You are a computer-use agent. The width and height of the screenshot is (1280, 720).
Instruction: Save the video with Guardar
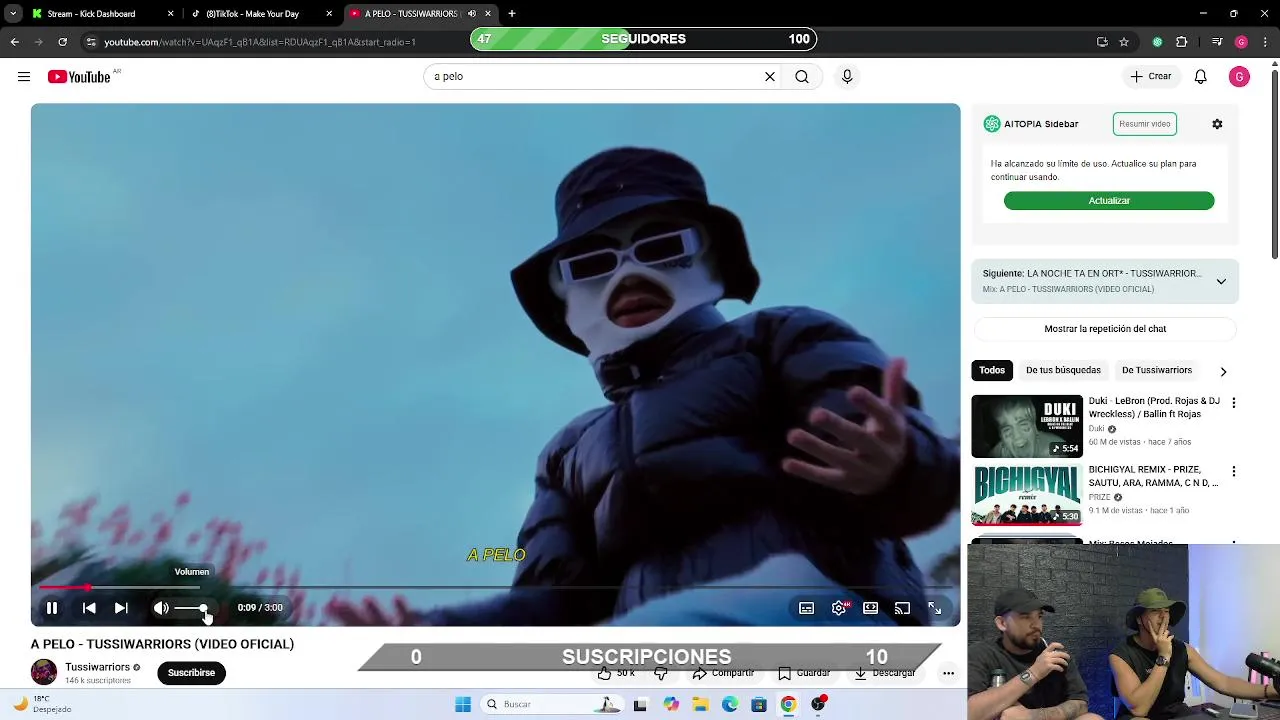click(x=804, y=673)
